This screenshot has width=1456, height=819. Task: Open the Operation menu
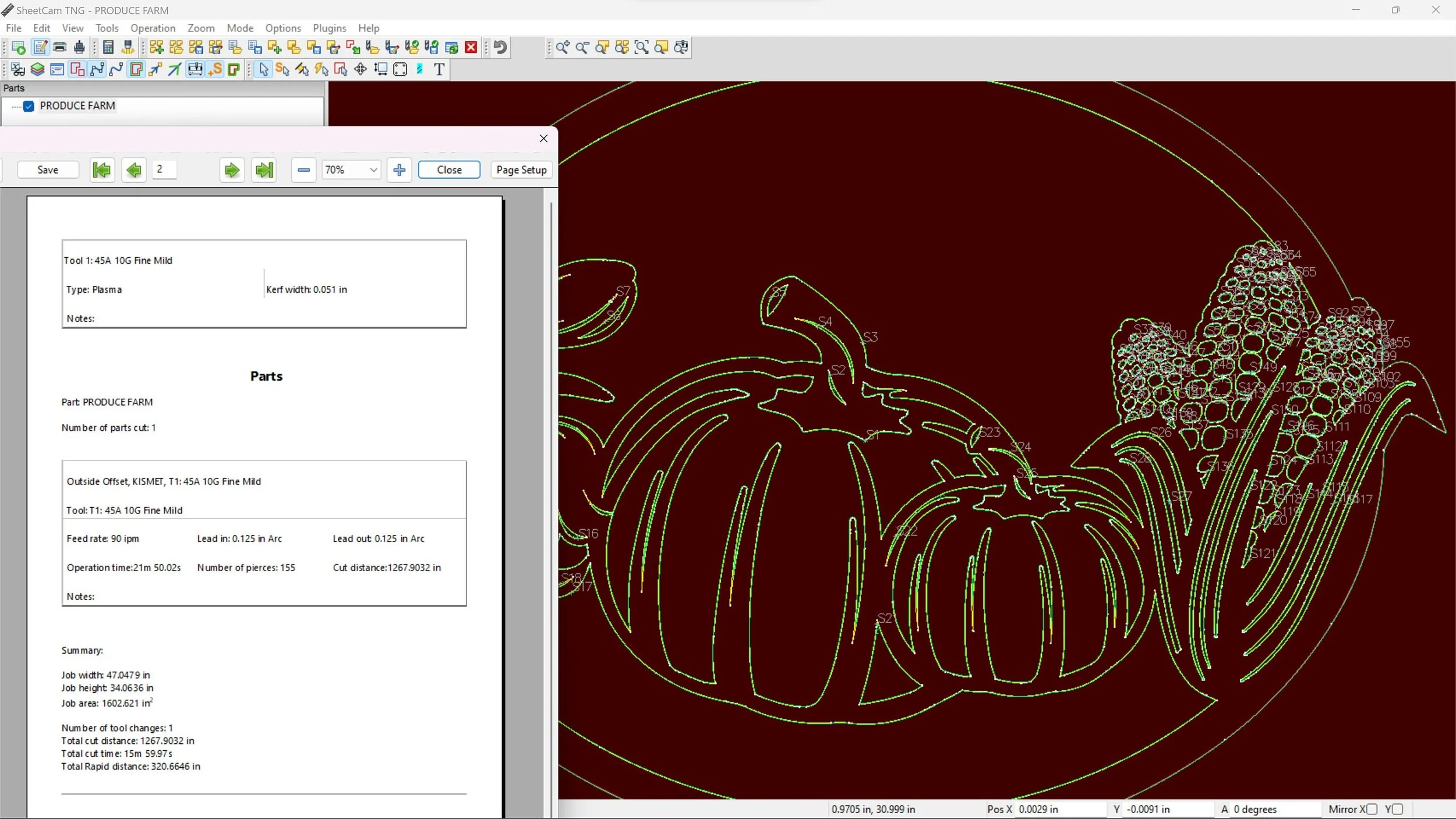point(153,28)
